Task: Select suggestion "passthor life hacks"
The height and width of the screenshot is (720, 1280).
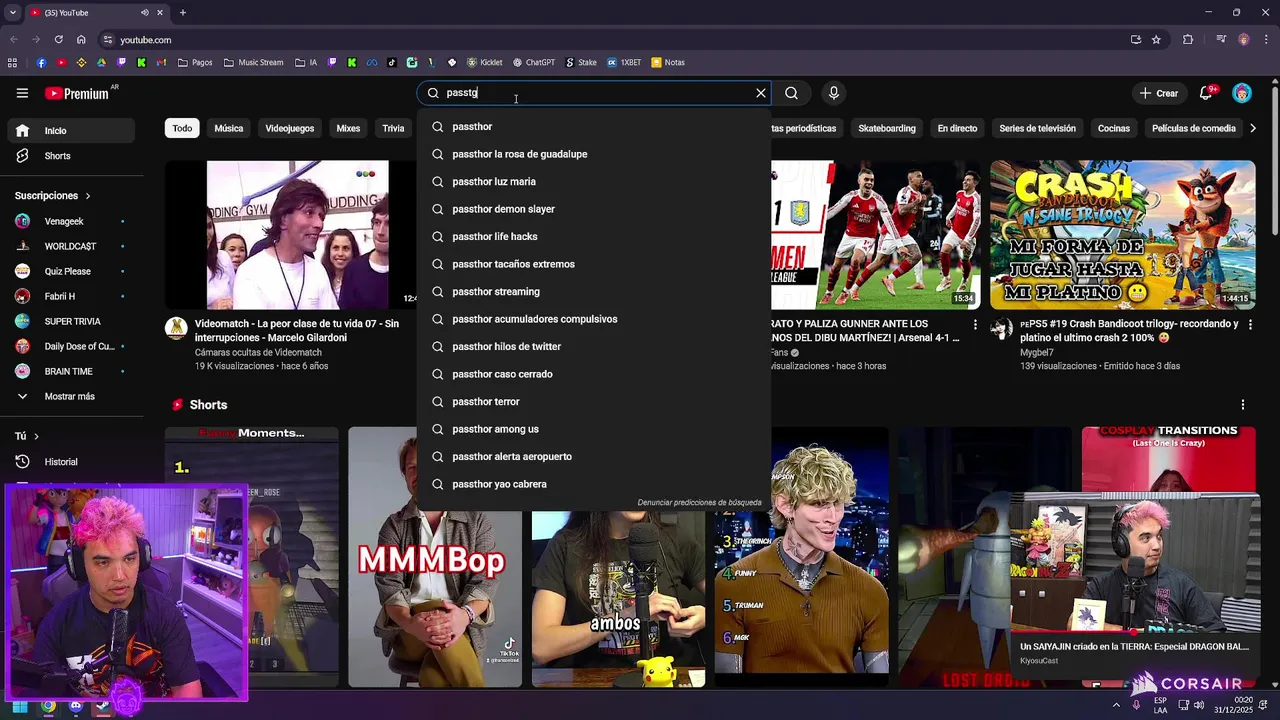Action: [593, 237]
